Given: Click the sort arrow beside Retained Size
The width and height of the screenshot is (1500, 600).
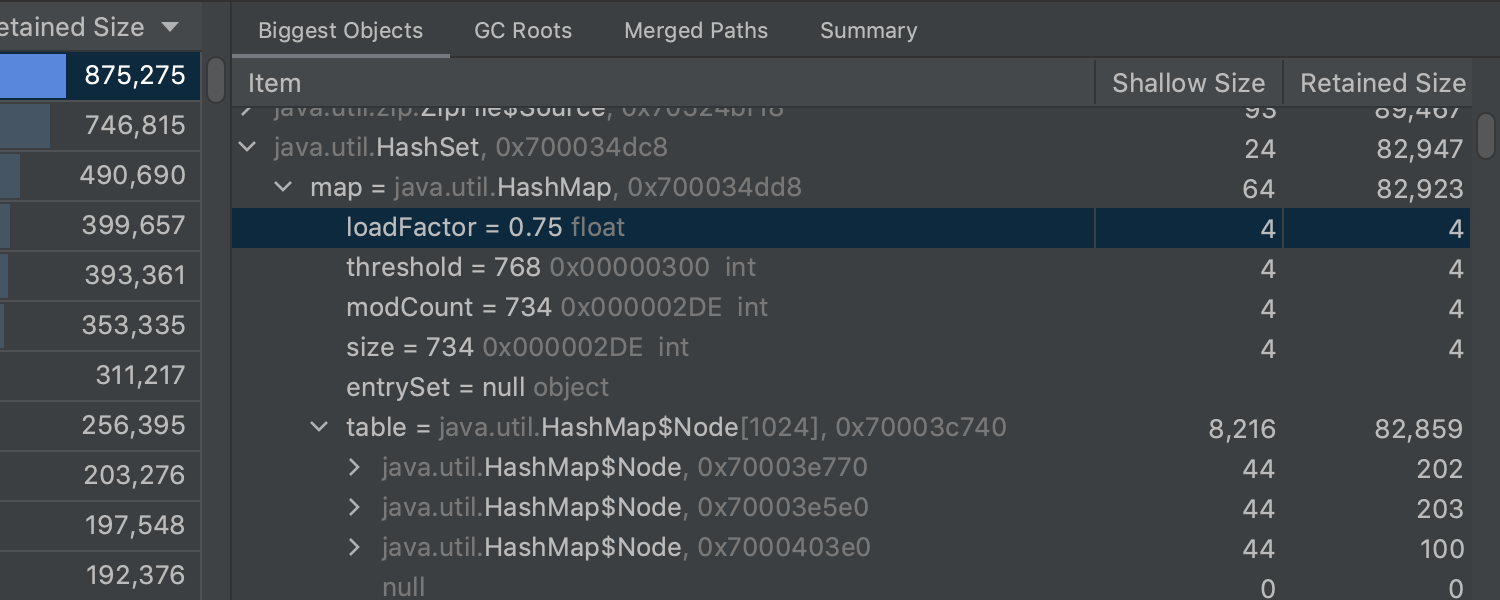Looking at the screenshot, I should coord(170,27).
